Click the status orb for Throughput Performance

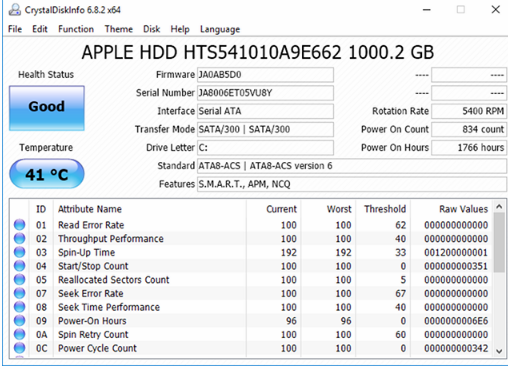(x=19, y=239)
